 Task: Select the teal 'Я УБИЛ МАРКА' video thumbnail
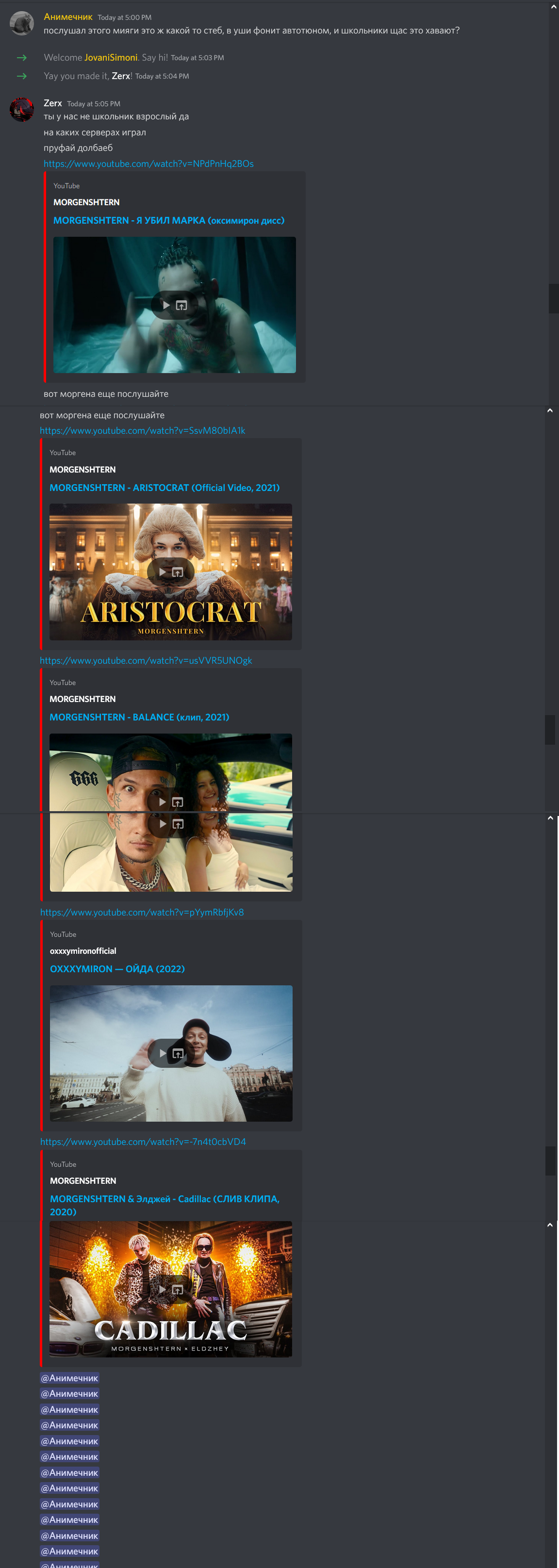click(175, 305)
